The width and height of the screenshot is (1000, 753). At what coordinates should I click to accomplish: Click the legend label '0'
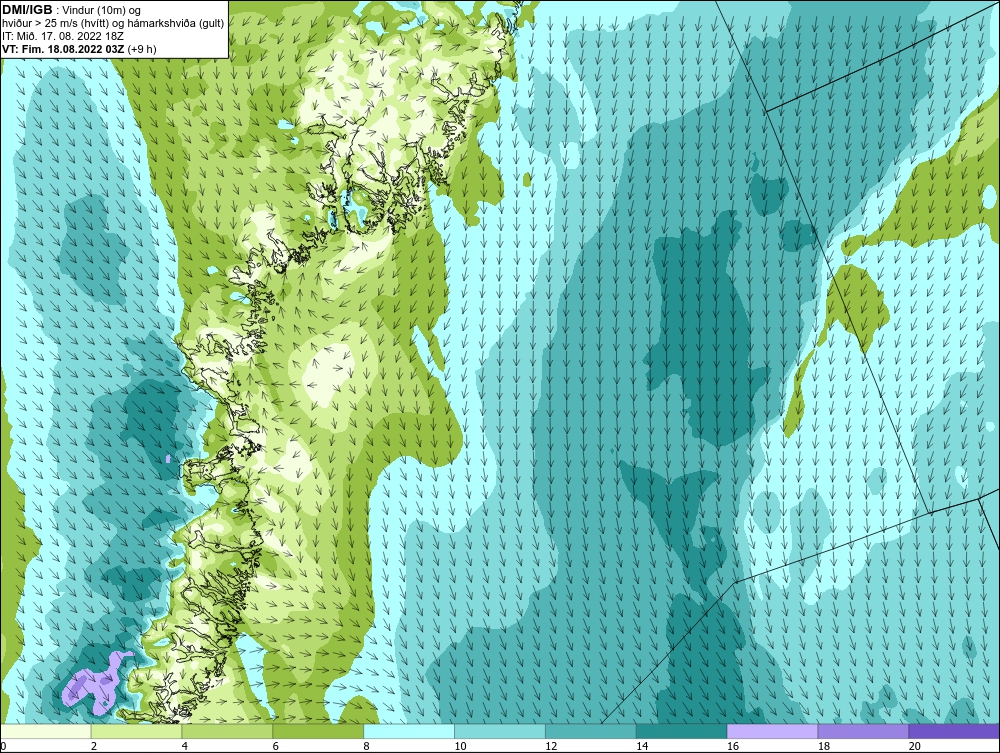(x=3, y=746)
